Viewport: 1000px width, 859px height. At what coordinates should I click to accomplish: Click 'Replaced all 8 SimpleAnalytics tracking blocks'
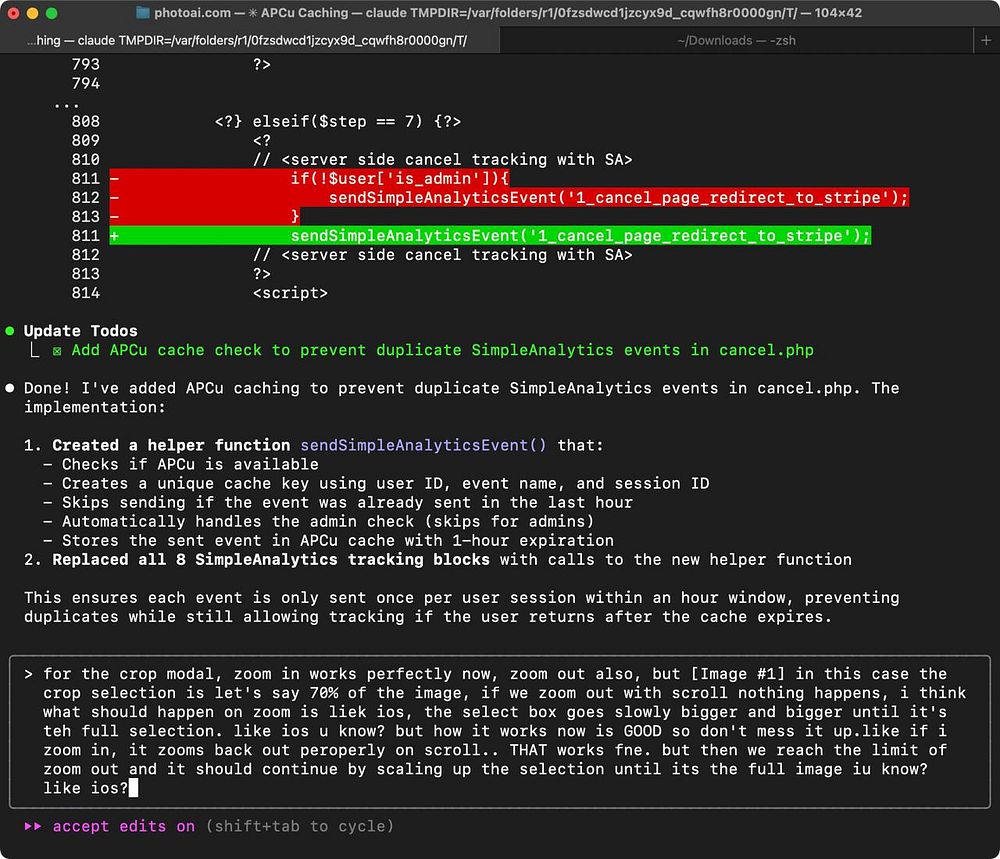pyautogui.click(x=271, y=560)
